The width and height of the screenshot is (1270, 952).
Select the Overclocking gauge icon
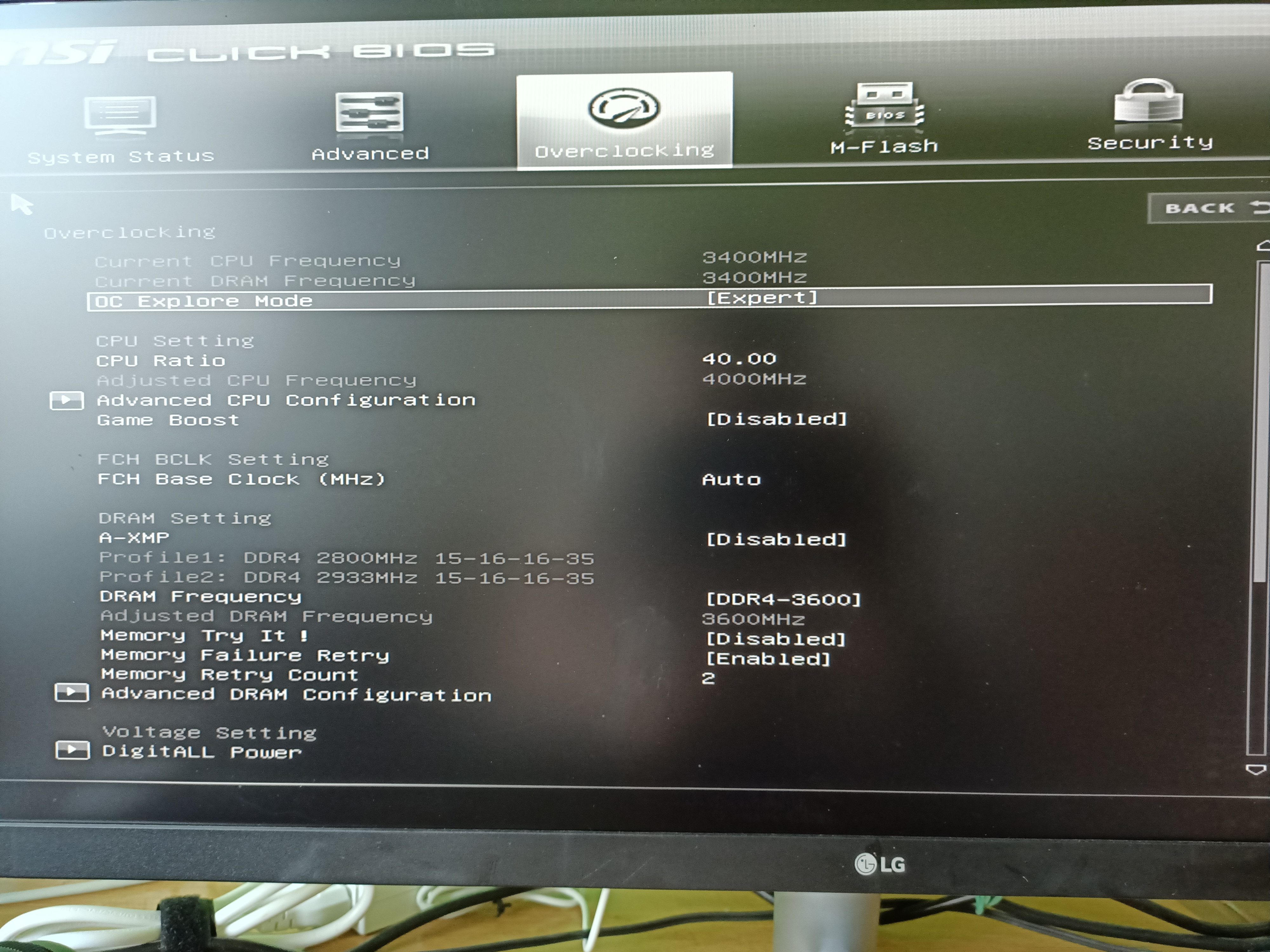click(x=624, y=108)
